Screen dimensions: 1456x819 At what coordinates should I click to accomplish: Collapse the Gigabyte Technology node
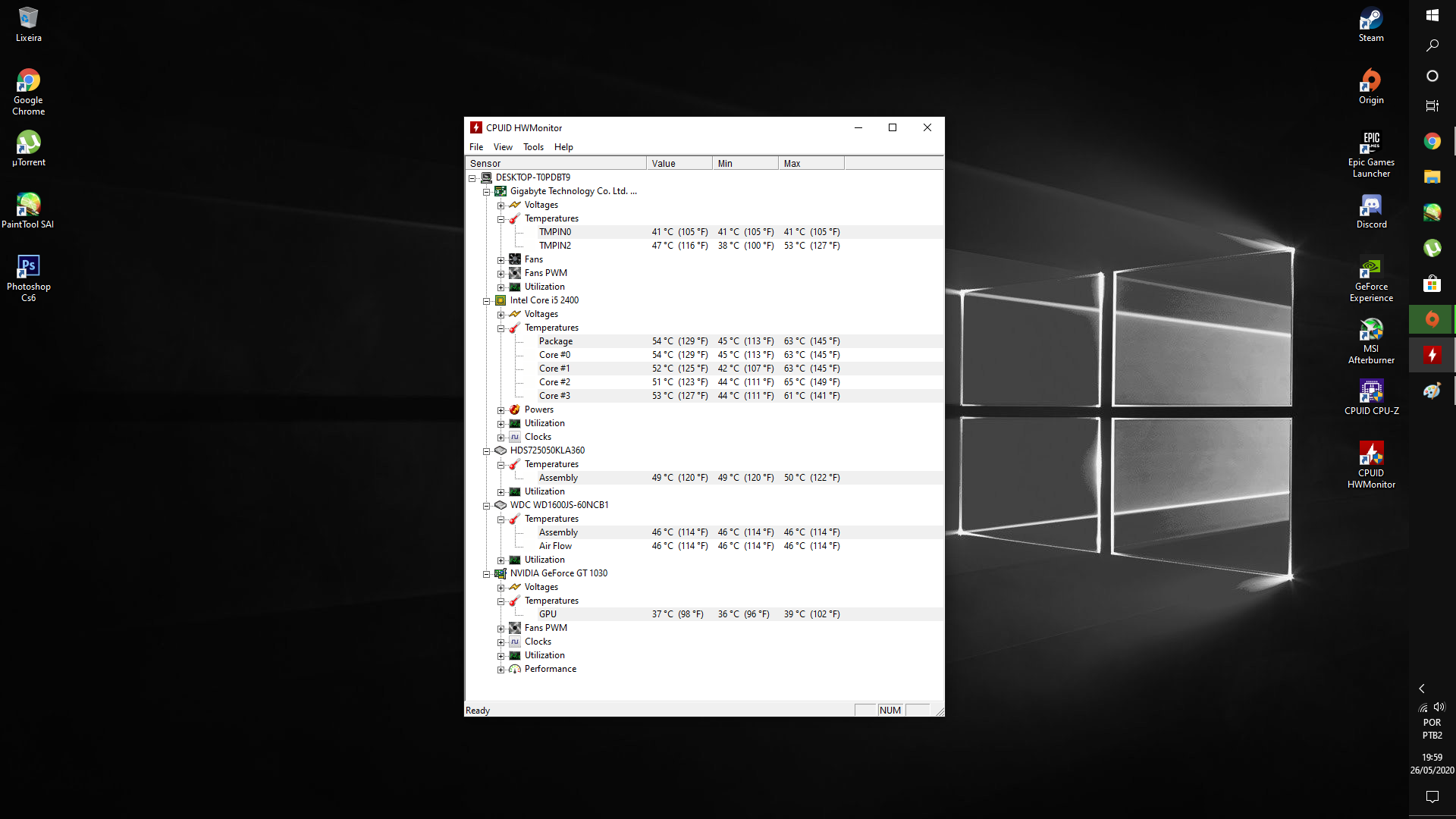486,192
